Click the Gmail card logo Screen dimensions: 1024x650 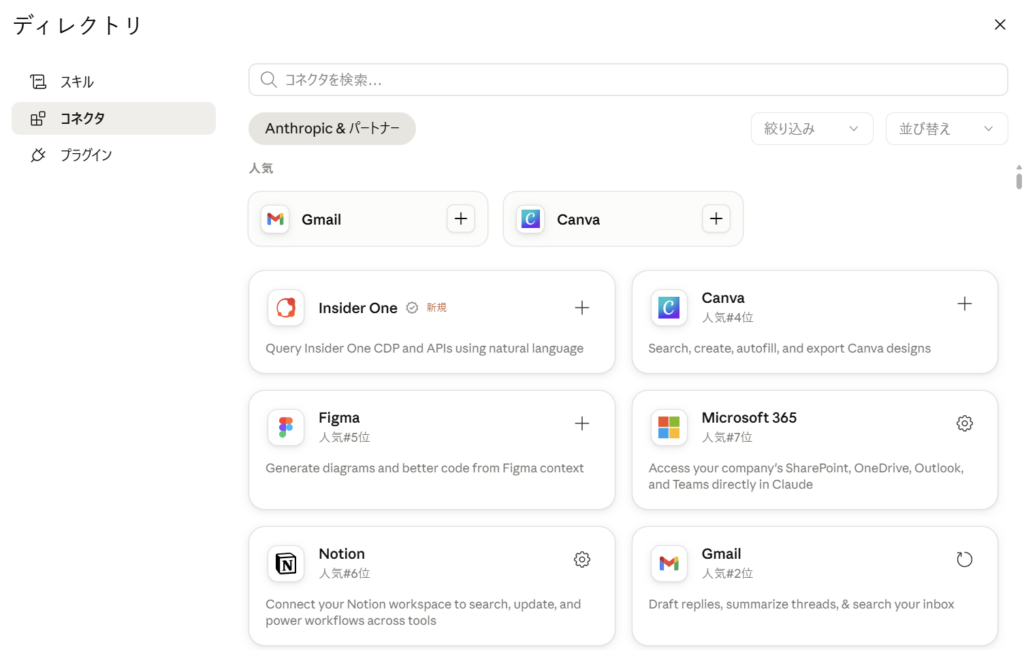click(669, 563)
